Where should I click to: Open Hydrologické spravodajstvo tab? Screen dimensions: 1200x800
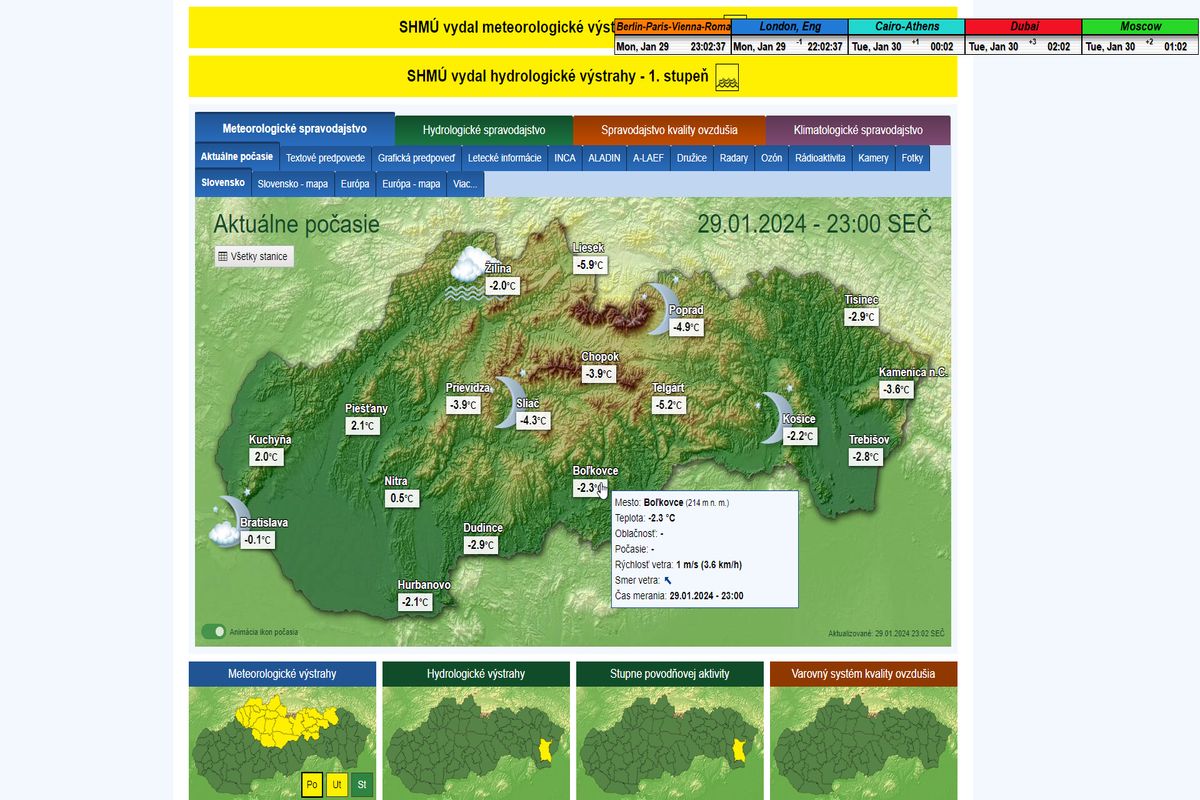(x=484, y=130)
